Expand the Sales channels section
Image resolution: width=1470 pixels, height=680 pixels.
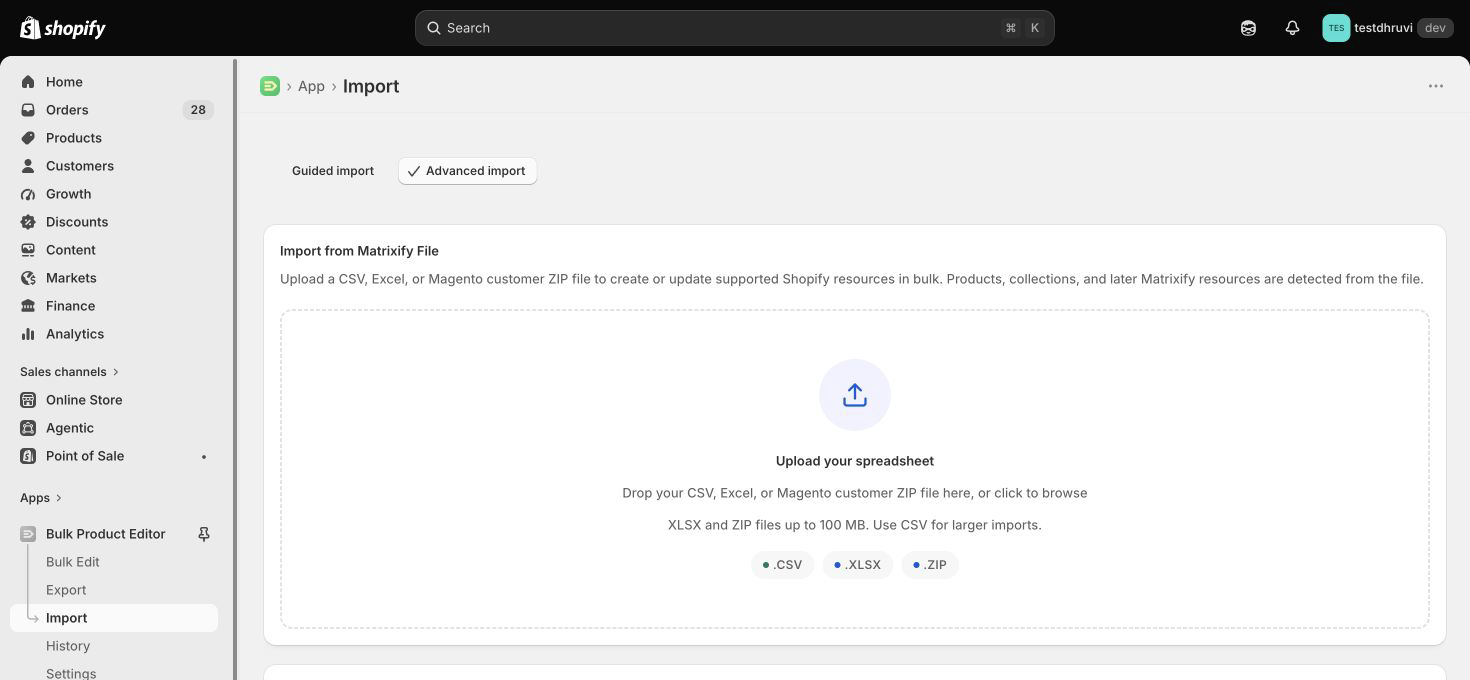[70, 372]
